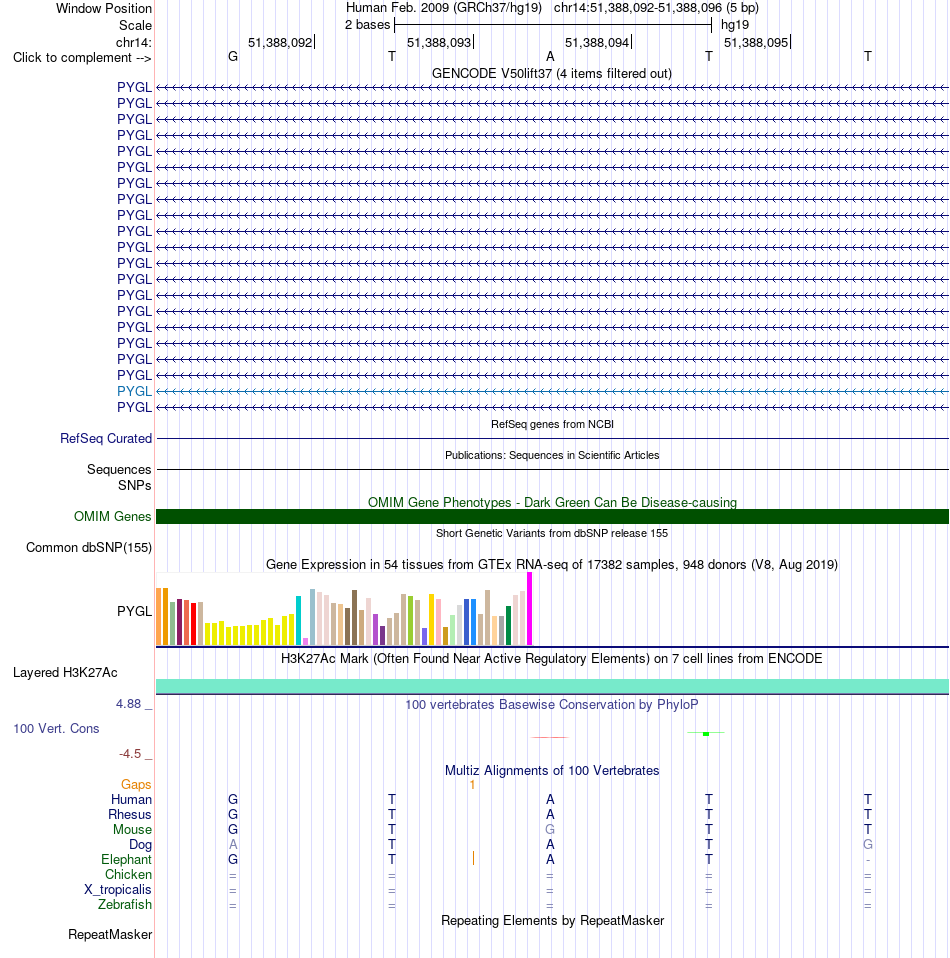Open 'Repeating Elements by RepeatMasker' title
This screenshot has height=958, width=950.
tap(552, 921)
